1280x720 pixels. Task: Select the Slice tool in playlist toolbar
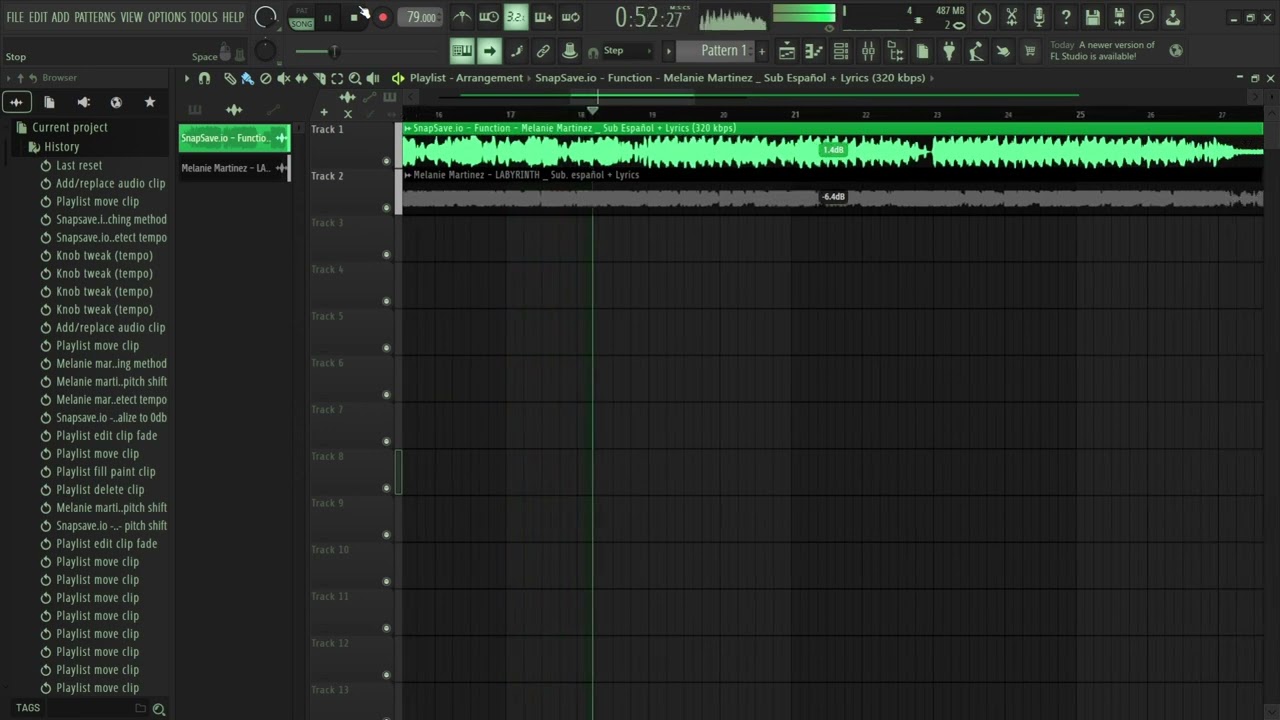319,78
